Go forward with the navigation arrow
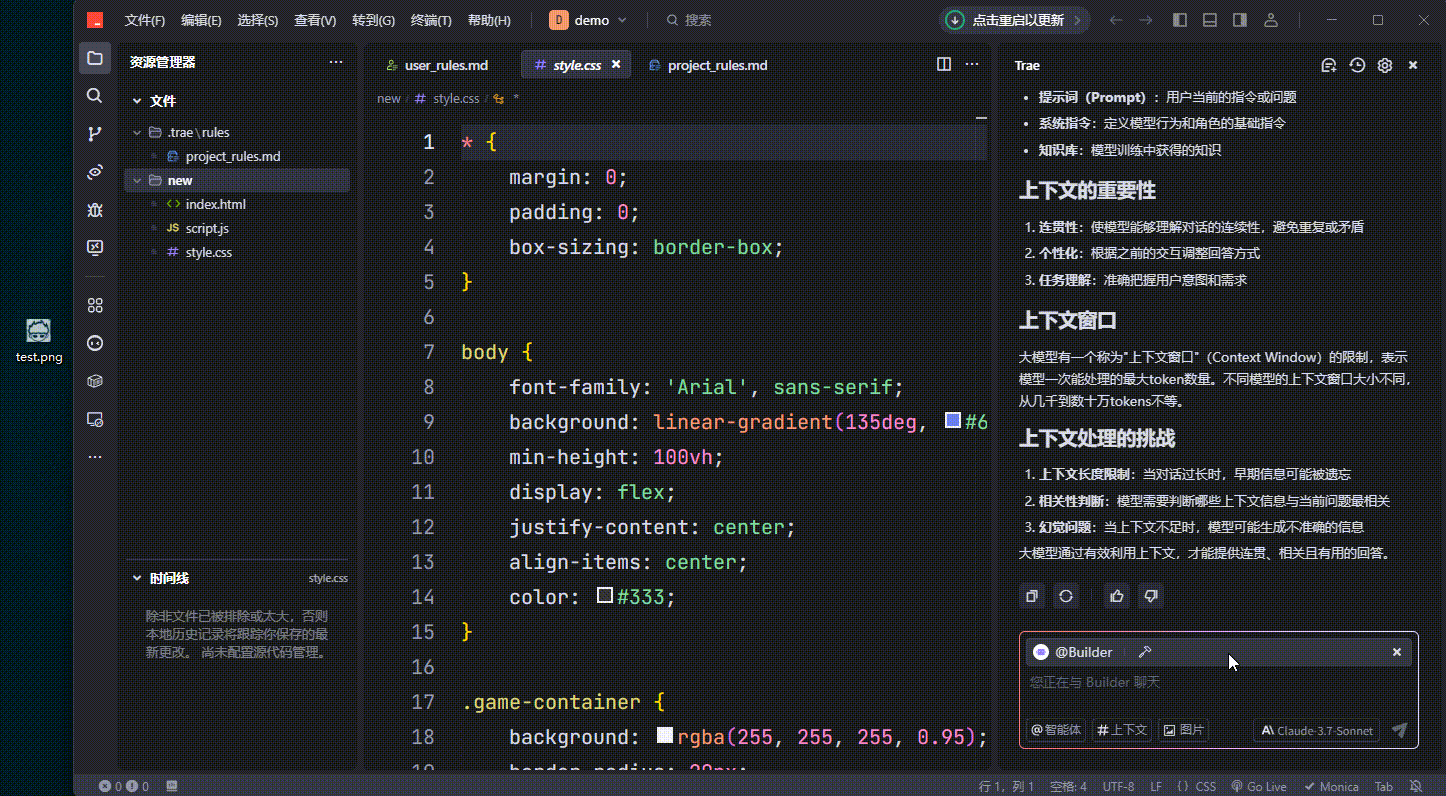1446x796 pixels. [1146, 20]
